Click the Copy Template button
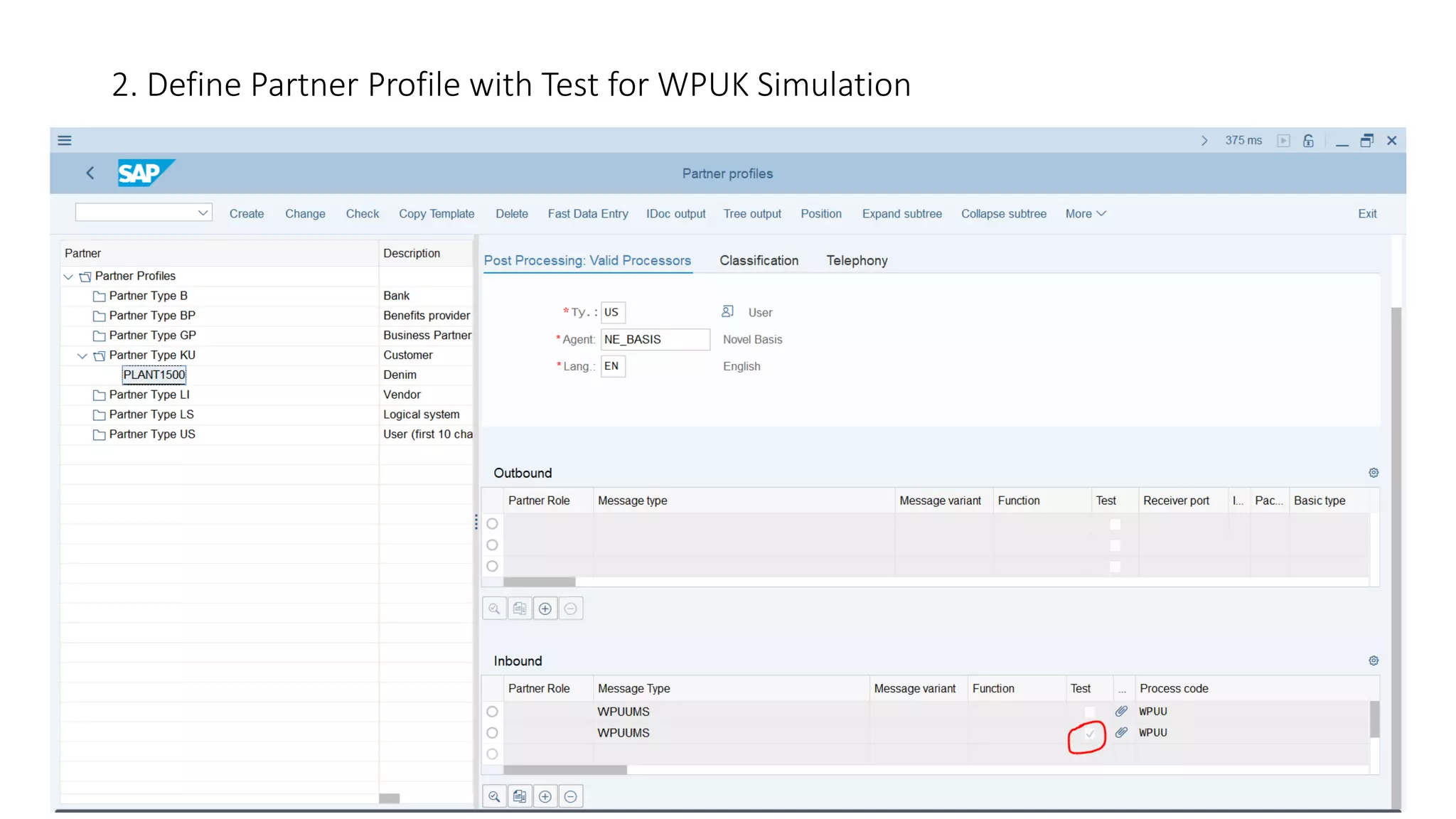Image resolution: width=1456 pixels, height=819 pixels. tap(437, 213)
